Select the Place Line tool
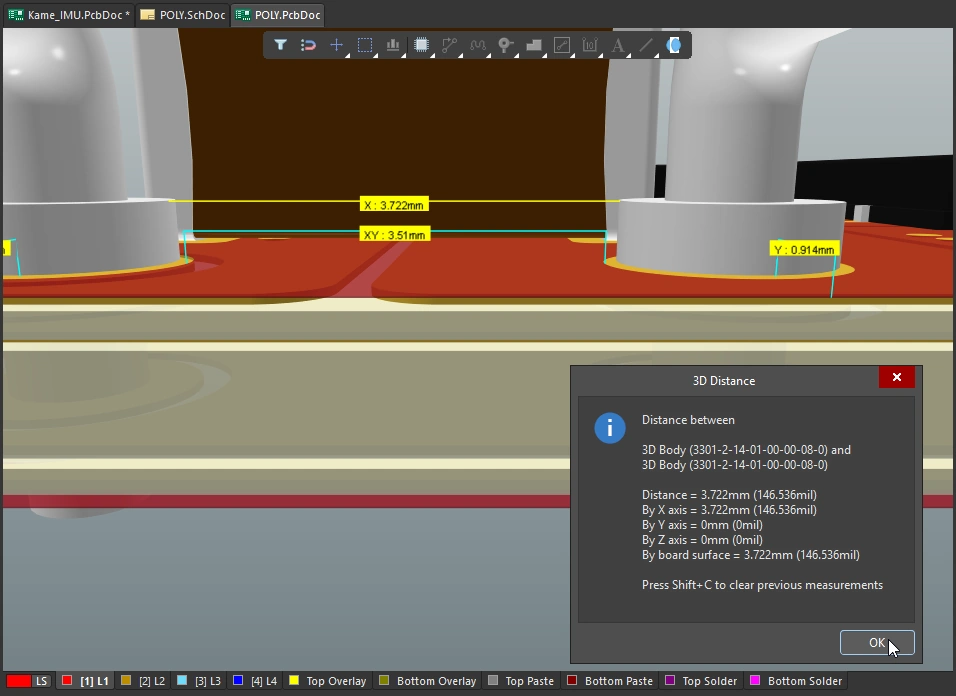The width and height of the screenshot is (956, 696). (646, 45)
